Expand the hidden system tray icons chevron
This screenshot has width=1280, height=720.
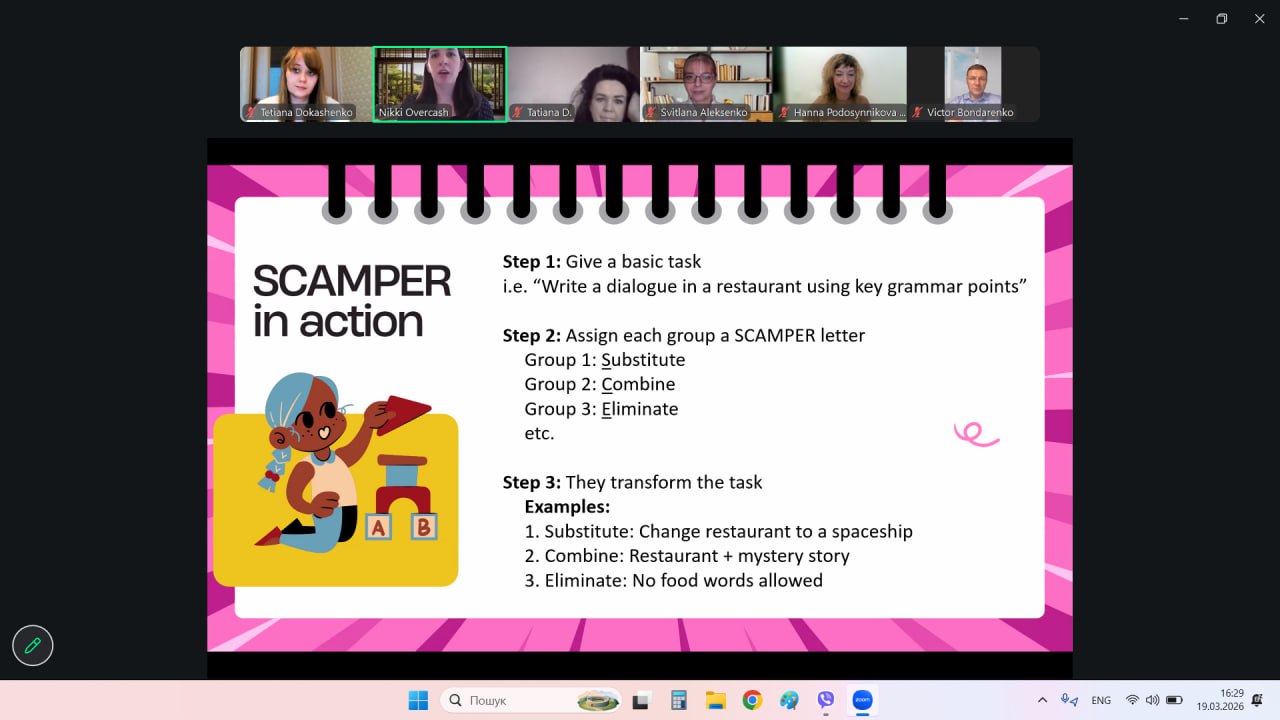1042,700
